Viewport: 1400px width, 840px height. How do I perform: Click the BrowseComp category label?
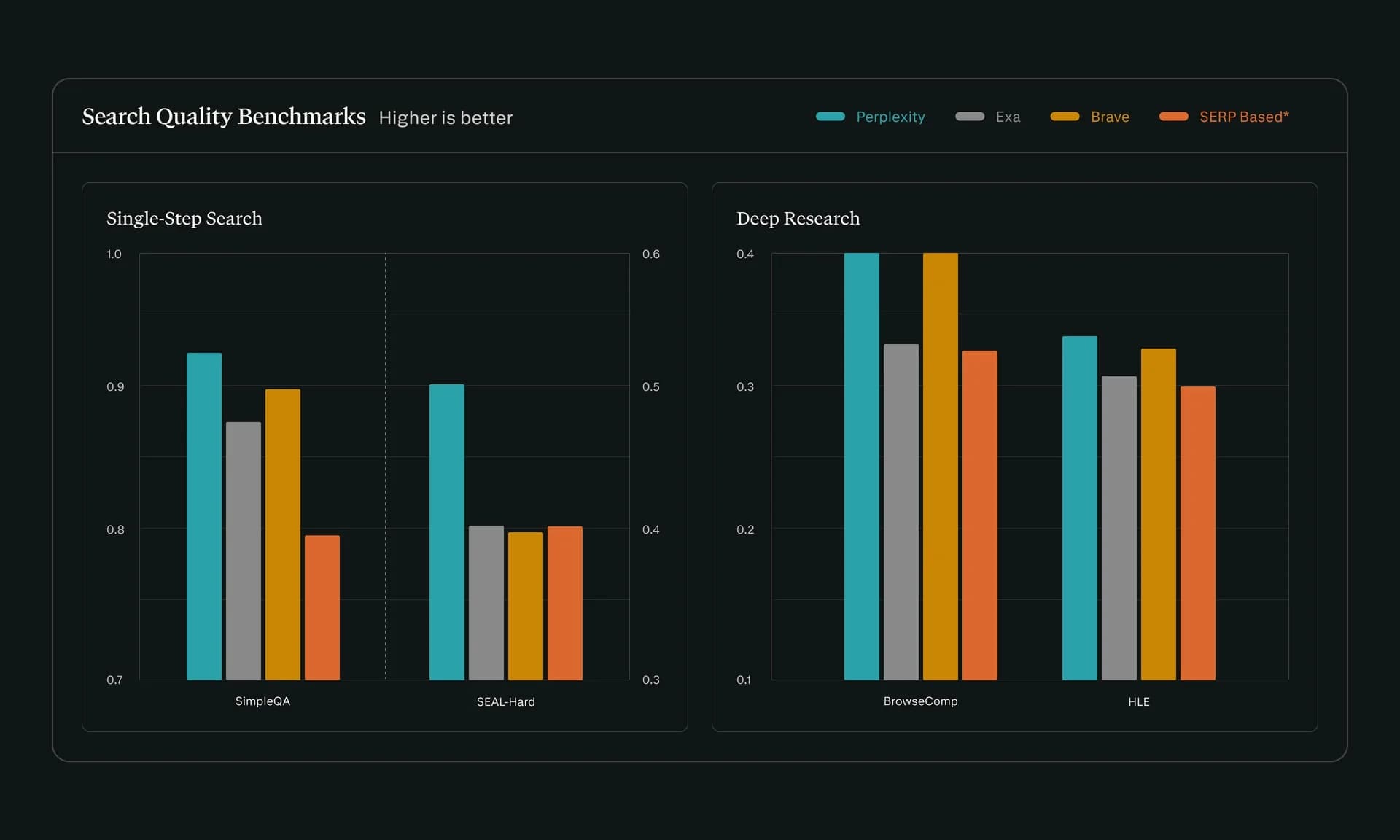pos(920,701)
